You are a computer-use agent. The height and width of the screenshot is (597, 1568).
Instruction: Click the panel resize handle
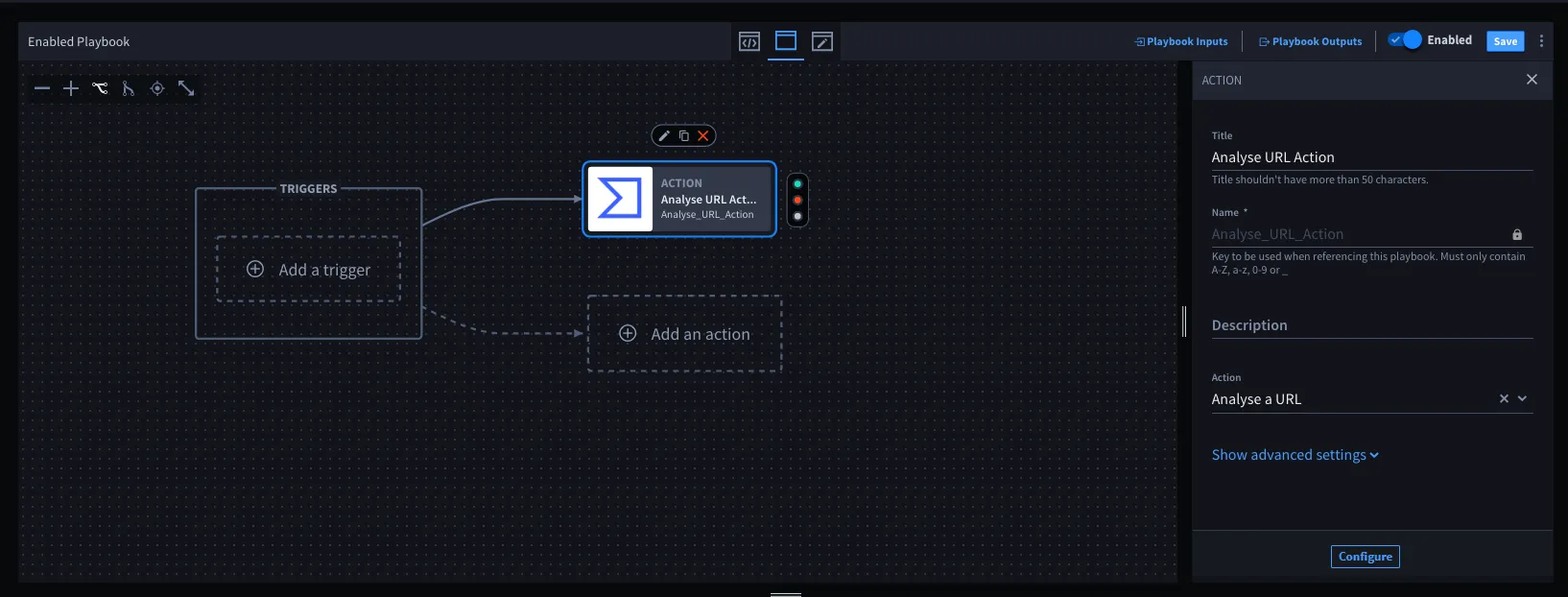click(1184, 322)
